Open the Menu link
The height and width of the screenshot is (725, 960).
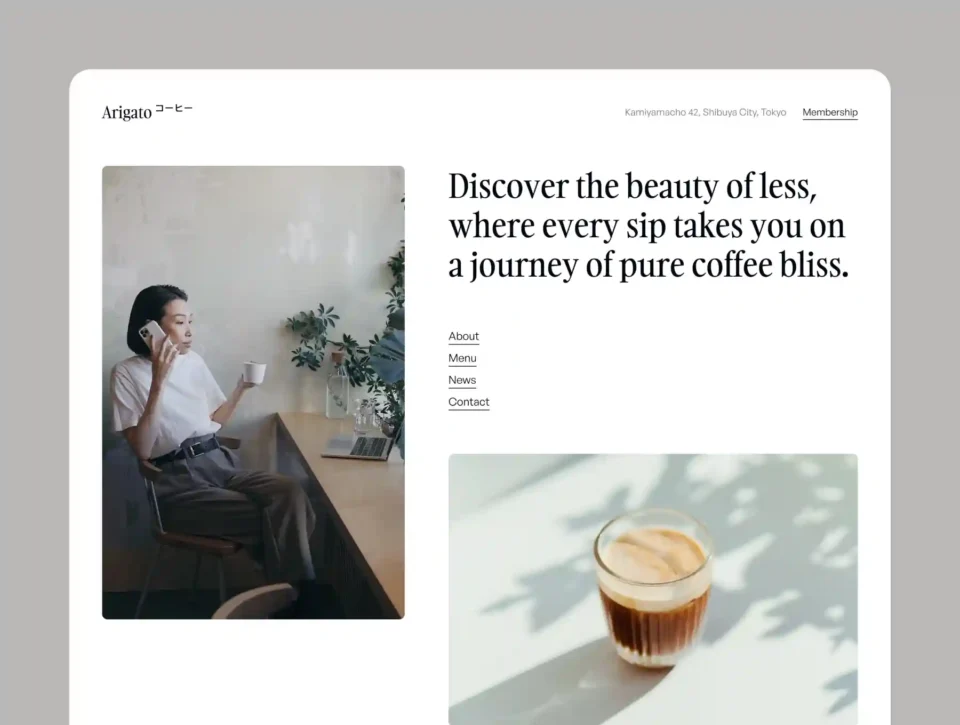pyautogui.click(x=462, y=359)
